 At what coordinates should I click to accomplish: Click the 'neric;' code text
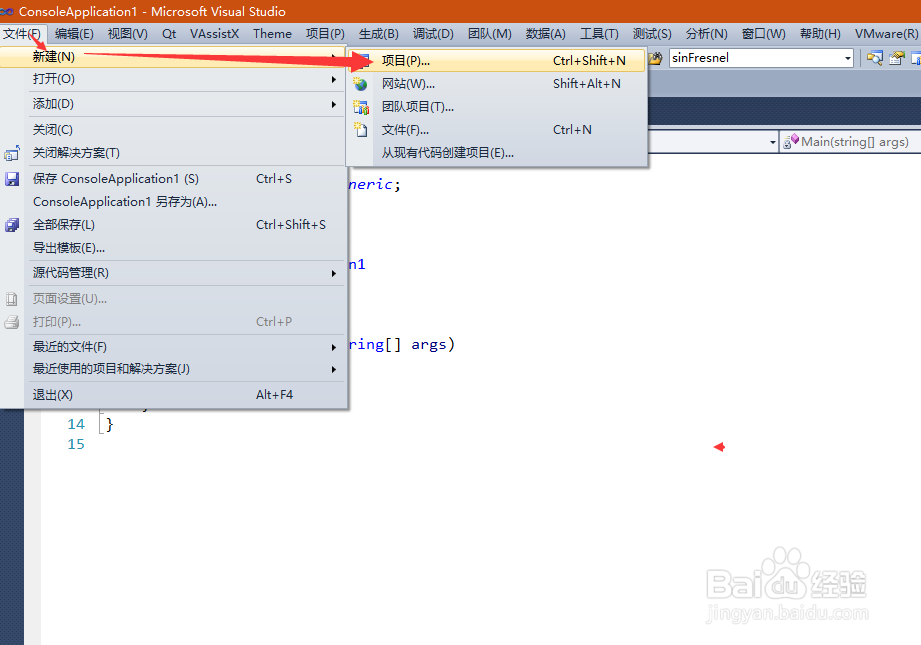(375, 184)
